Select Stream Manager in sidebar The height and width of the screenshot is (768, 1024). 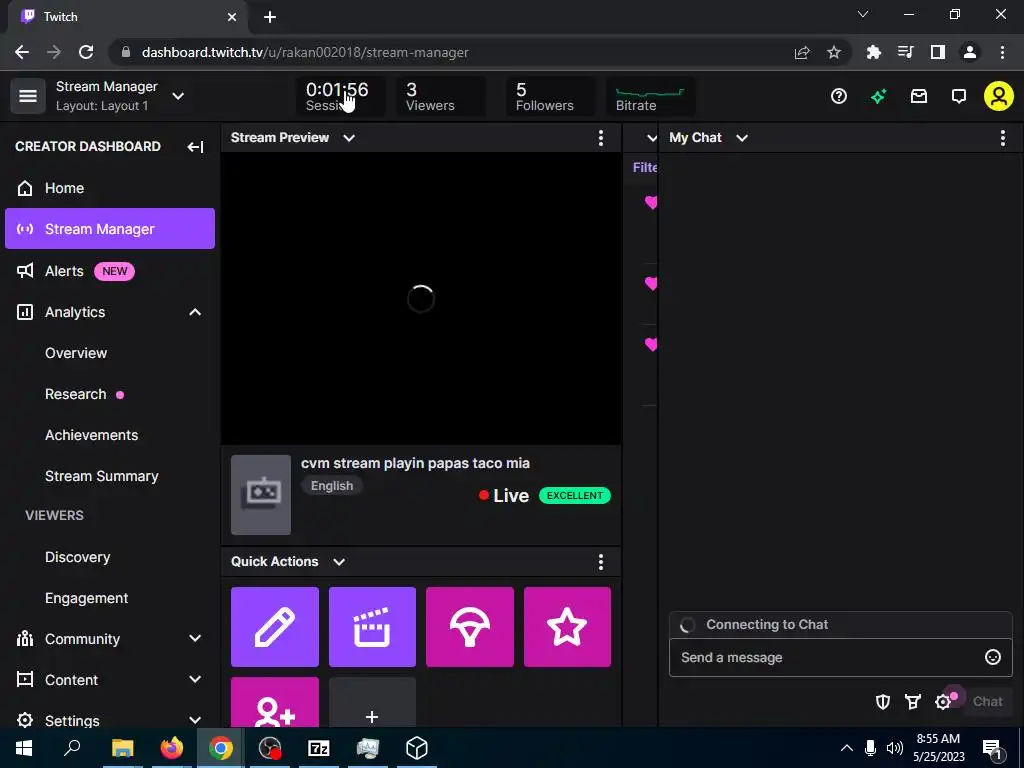[x=110, y=229]
